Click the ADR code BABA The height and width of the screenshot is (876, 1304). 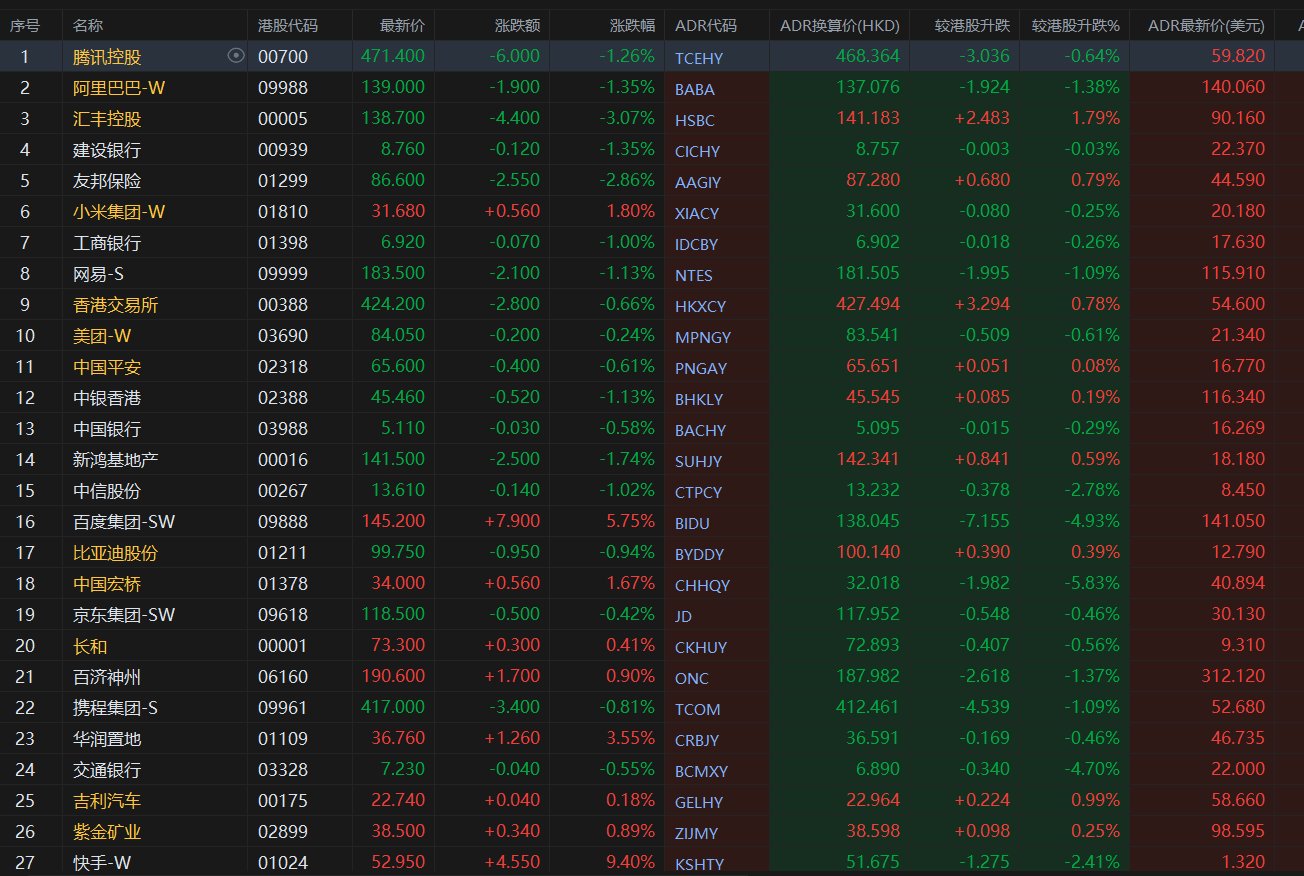(695, 90)
